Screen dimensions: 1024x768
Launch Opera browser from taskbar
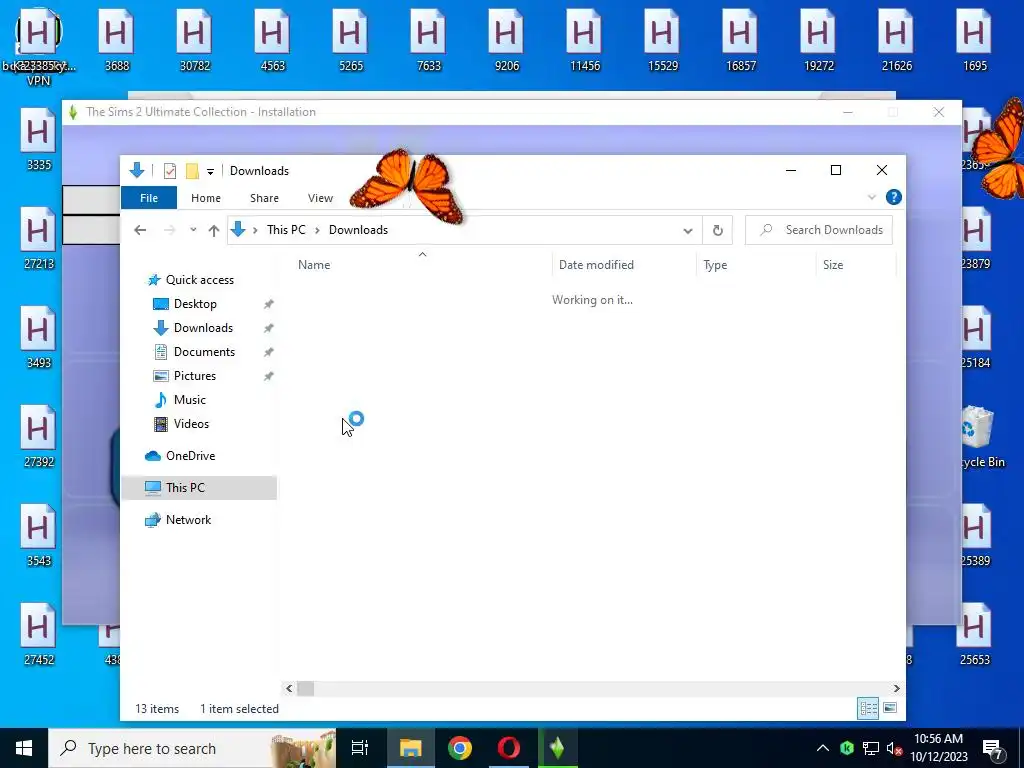(509, 748)
